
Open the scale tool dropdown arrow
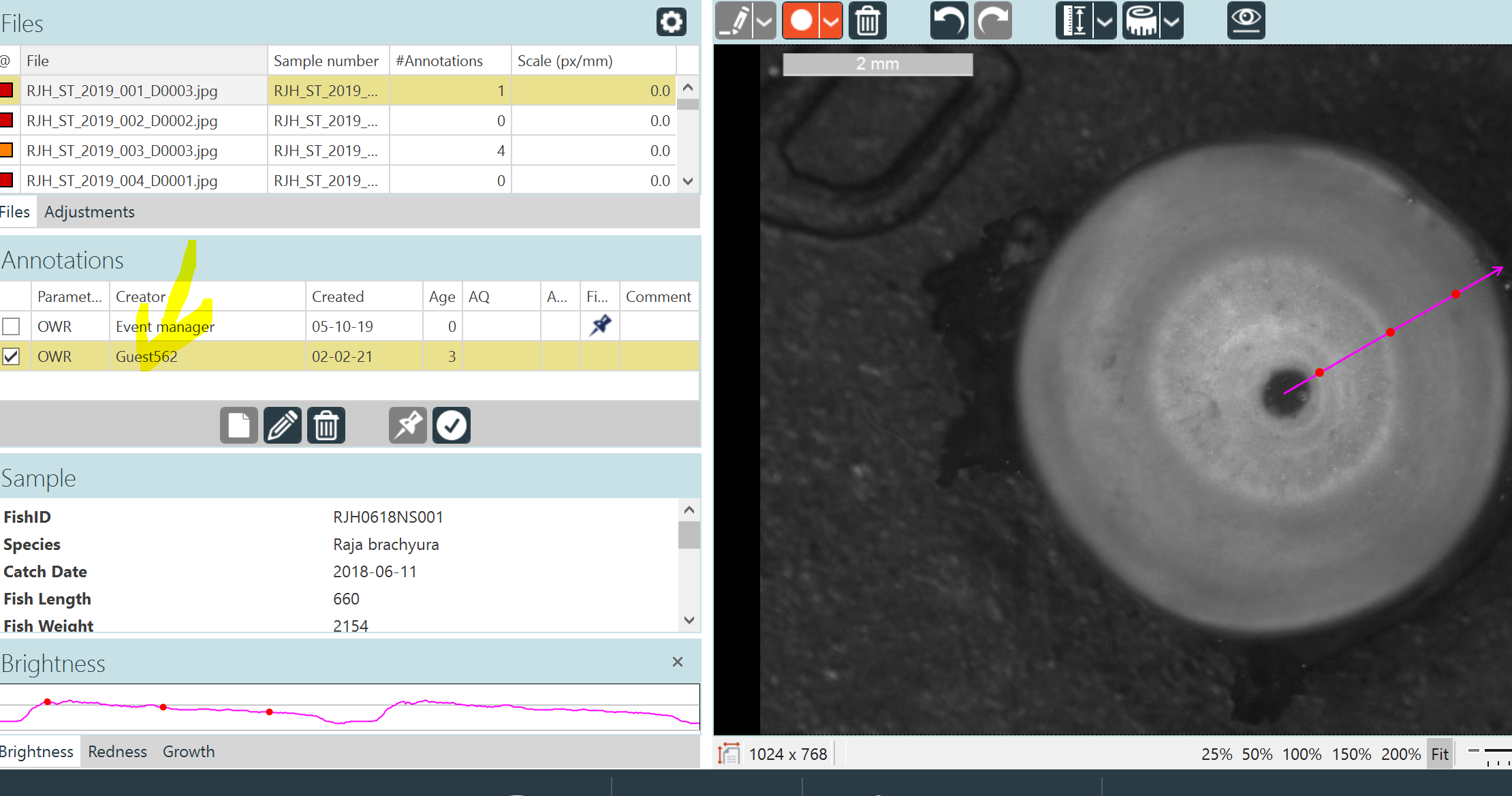point(1104,20)
